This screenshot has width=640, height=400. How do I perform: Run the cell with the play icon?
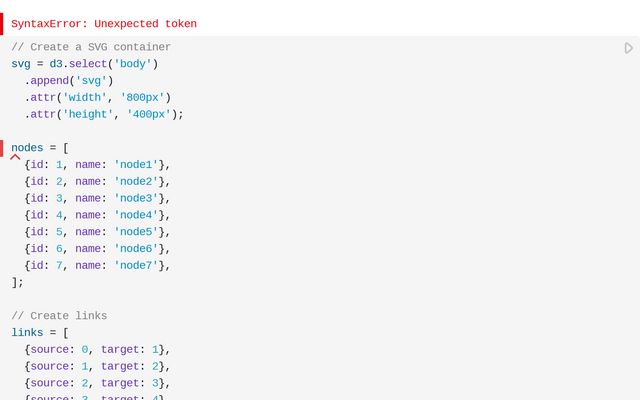click(x=629, y=48)
